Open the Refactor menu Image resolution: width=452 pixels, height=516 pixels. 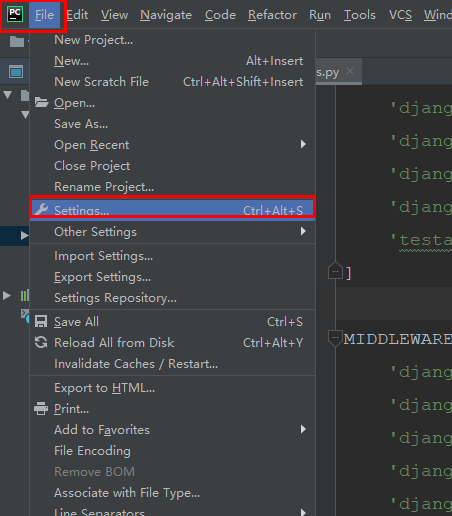[x=272, y=15]
